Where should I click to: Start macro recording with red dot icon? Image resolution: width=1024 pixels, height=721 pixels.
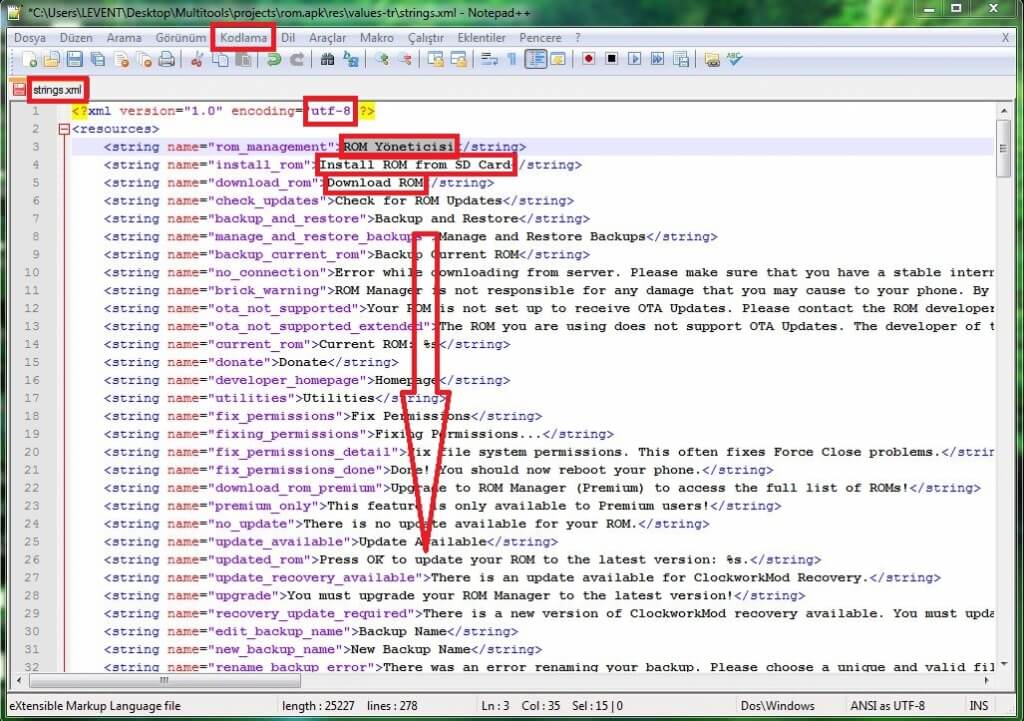588,60
